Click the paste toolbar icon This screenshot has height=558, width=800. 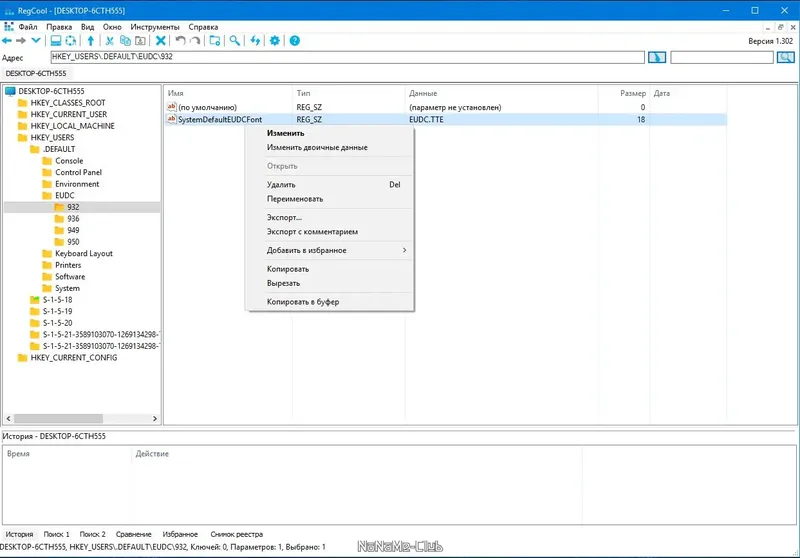click(x=140, y=41)
